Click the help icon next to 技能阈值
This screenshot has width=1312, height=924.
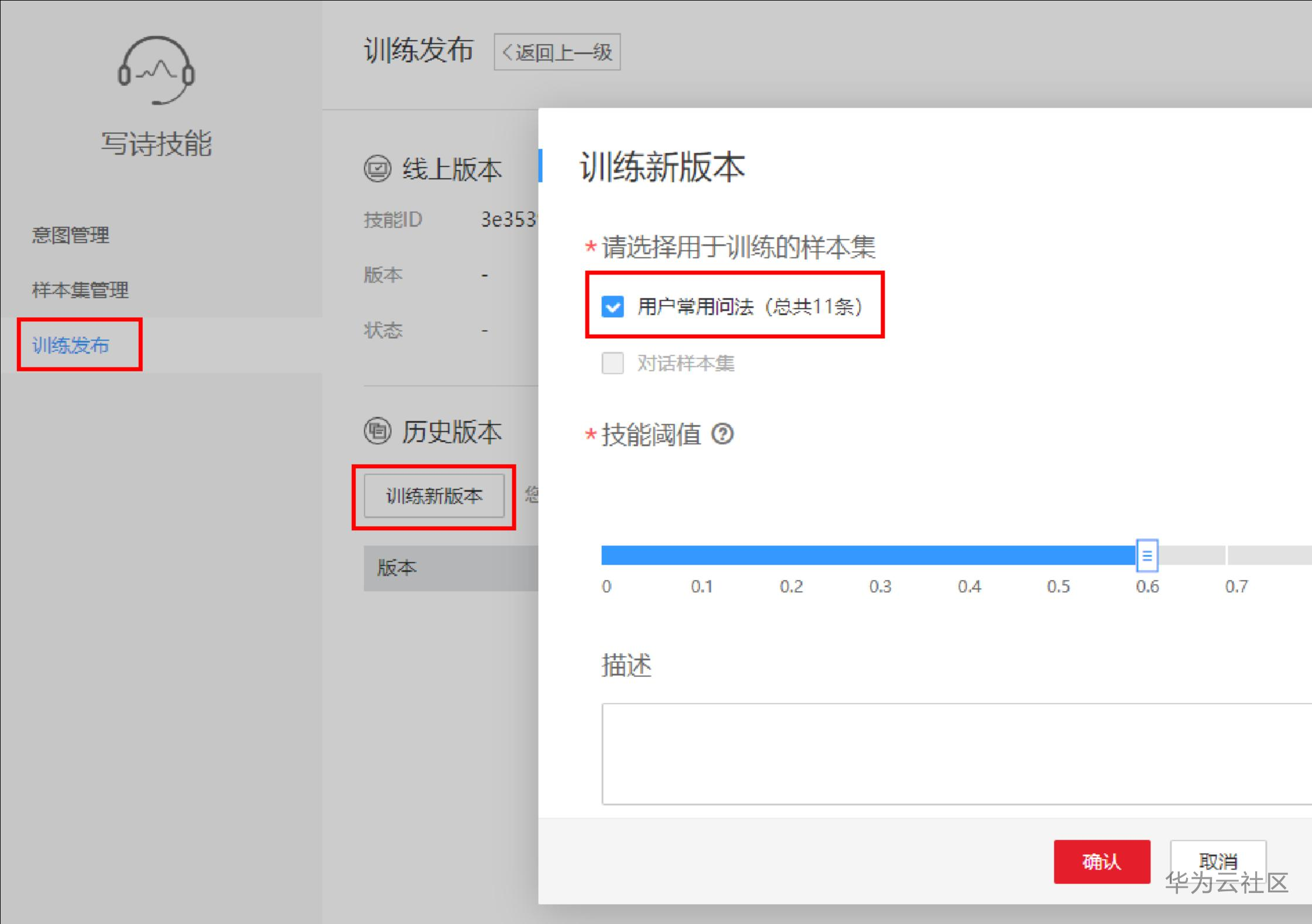(x=722, y=434)
